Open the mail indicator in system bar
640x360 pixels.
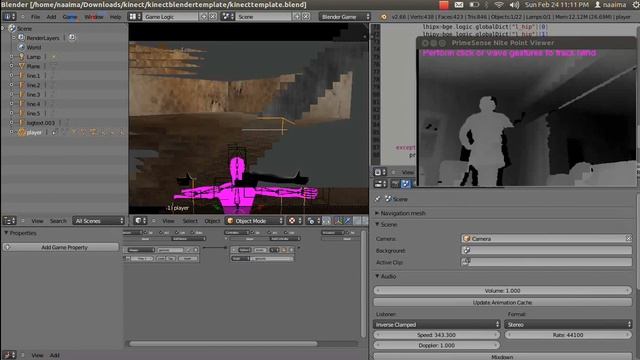459,5
